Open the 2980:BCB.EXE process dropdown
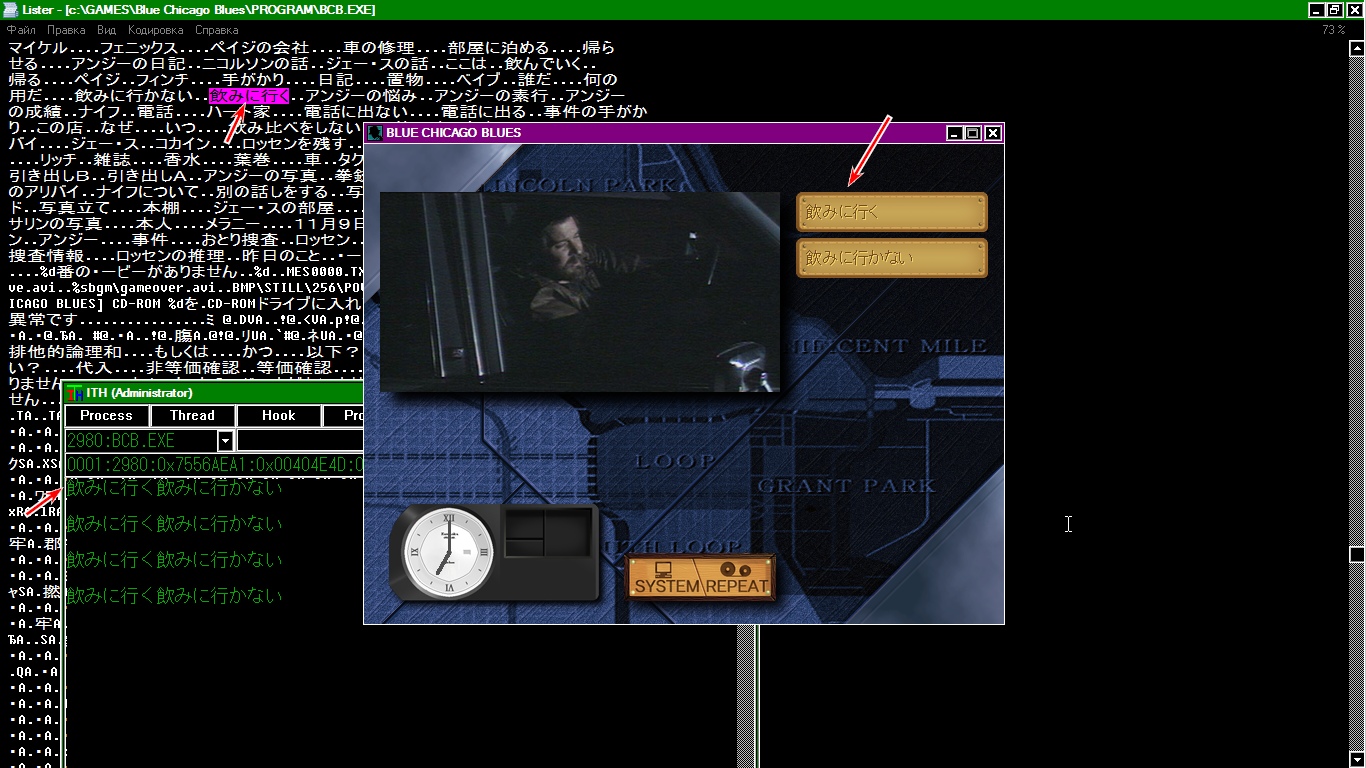Viewport: 1366px width, 768px height. 225,441
